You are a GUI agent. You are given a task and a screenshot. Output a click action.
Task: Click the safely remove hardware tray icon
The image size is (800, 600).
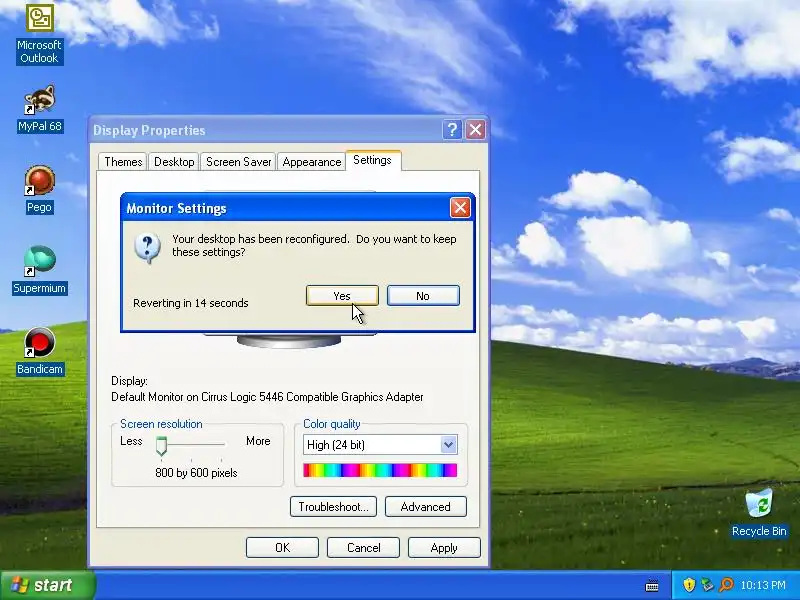click(x=707, y=585)
